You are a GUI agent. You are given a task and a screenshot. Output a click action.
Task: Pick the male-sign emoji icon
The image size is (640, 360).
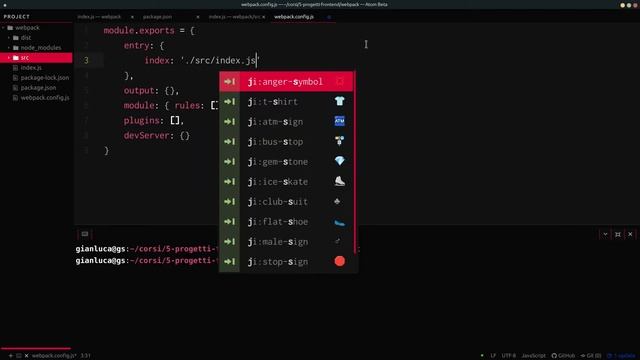tap(337, 241)
